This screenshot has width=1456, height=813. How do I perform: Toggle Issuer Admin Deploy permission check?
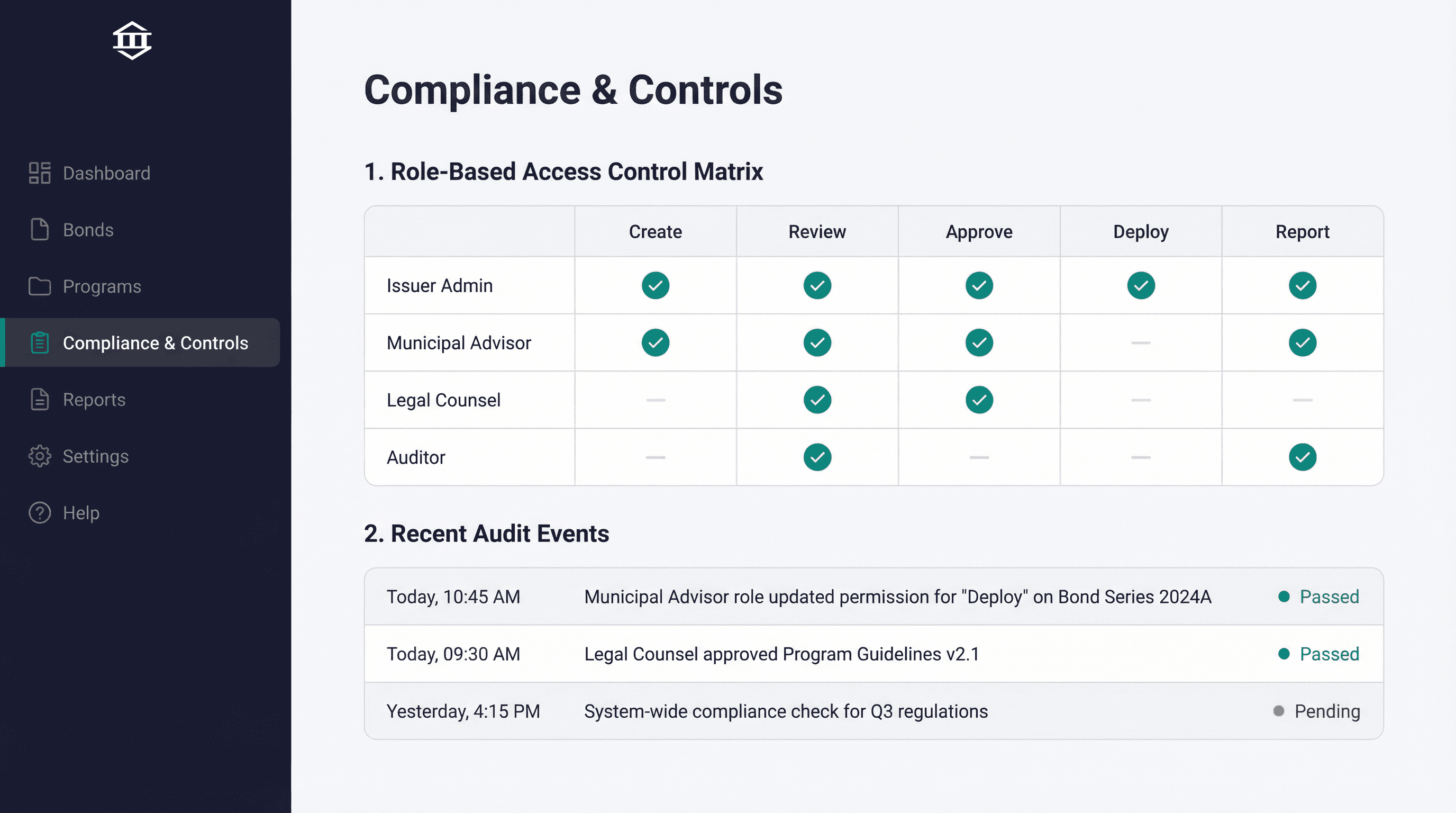(x=1141, y=285)
